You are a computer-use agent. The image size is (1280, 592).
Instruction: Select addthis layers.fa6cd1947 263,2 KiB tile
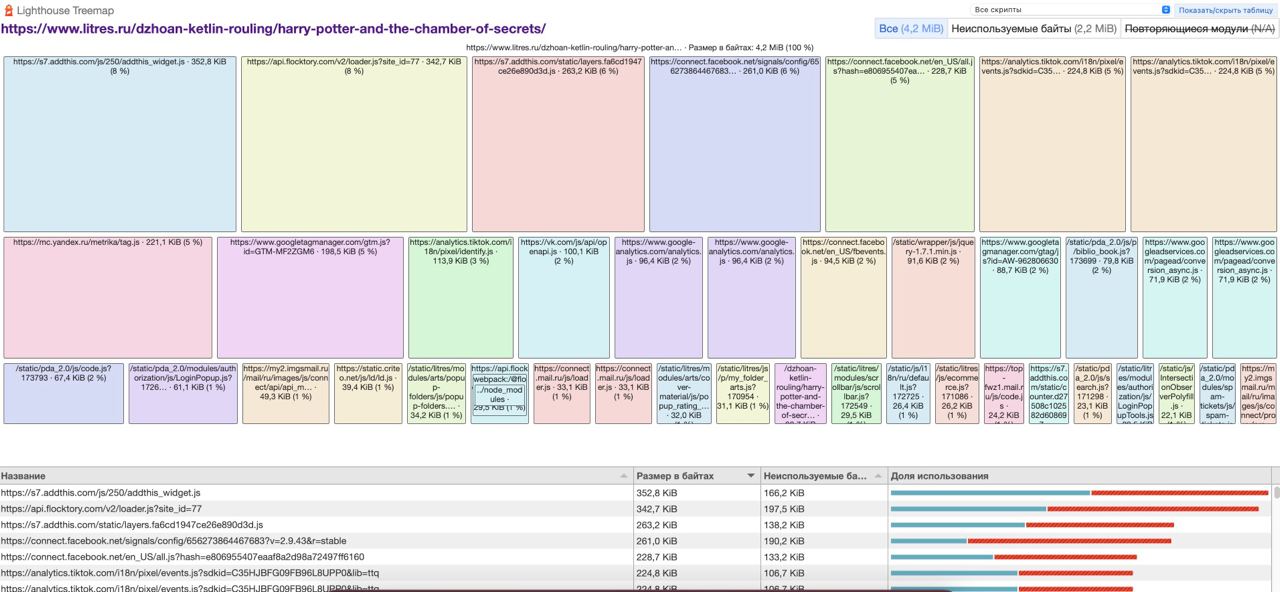[558, 144]
